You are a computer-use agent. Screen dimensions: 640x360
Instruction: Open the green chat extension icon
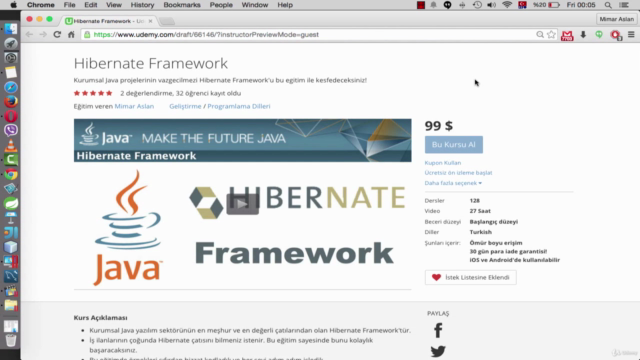[x=599, y=35]
